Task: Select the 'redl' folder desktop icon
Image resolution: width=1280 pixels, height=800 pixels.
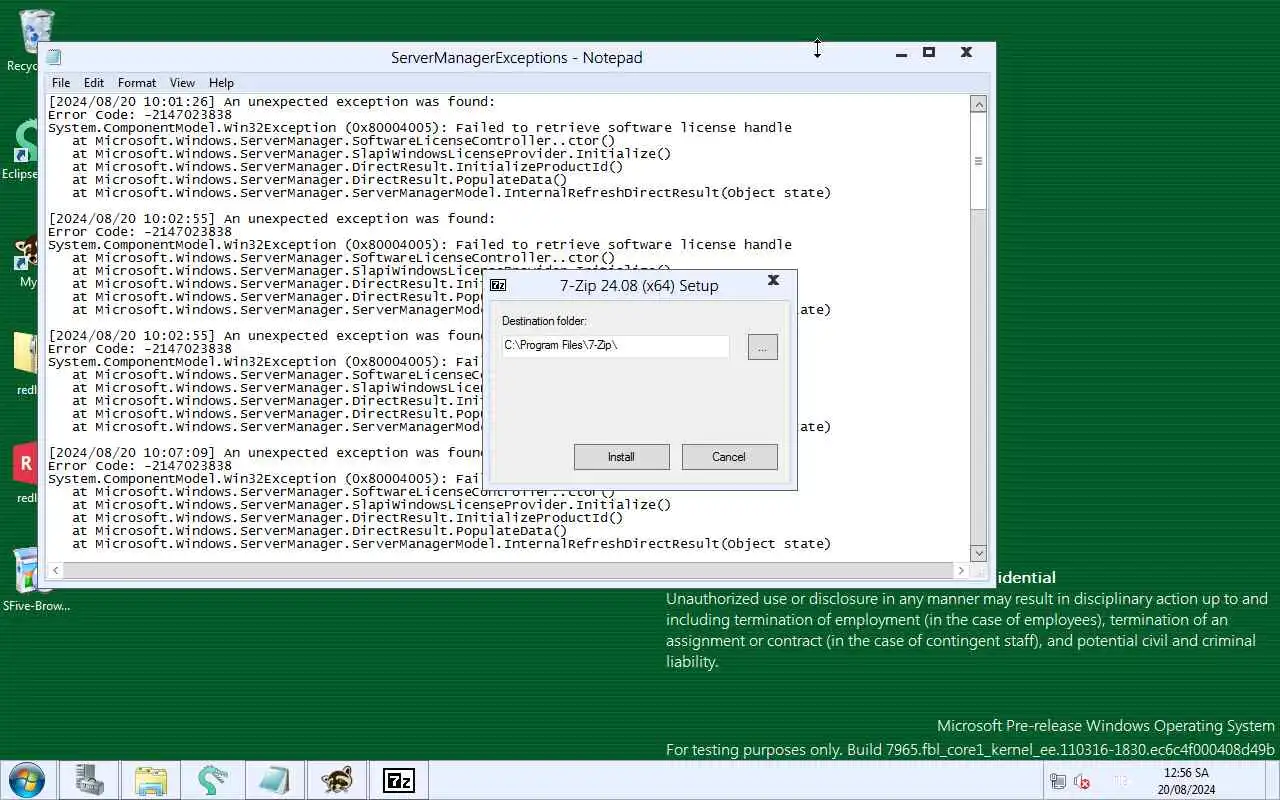Action: coord(24,365)
